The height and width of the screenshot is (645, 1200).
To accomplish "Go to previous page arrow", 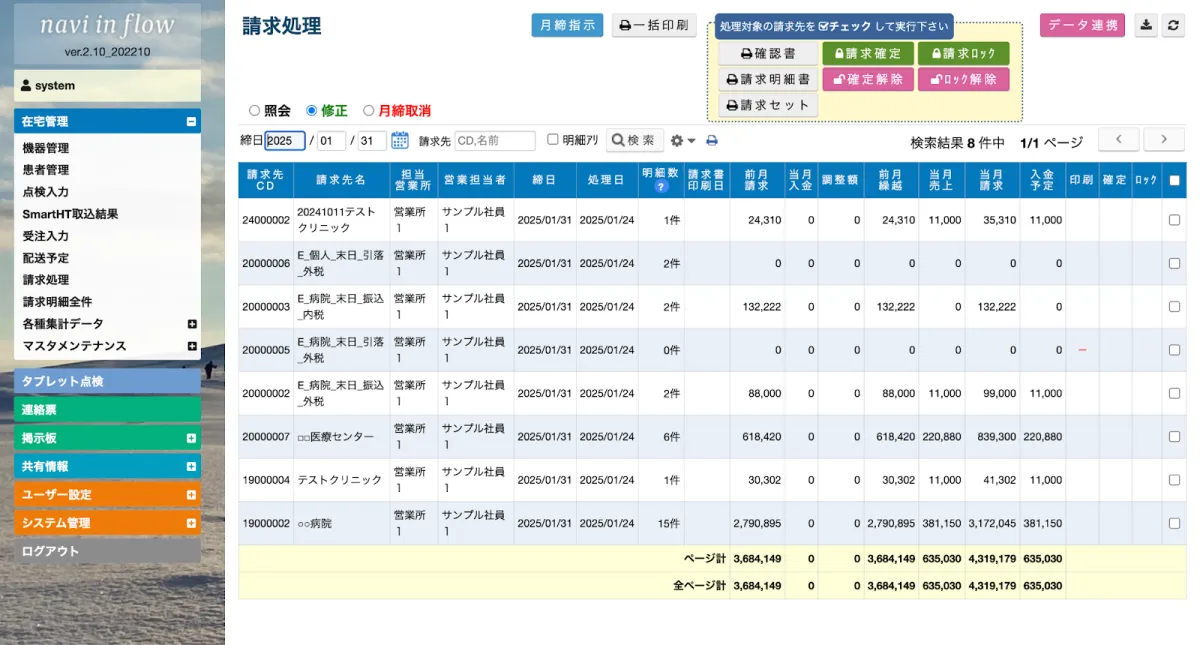I will [x=1119, y=140].
